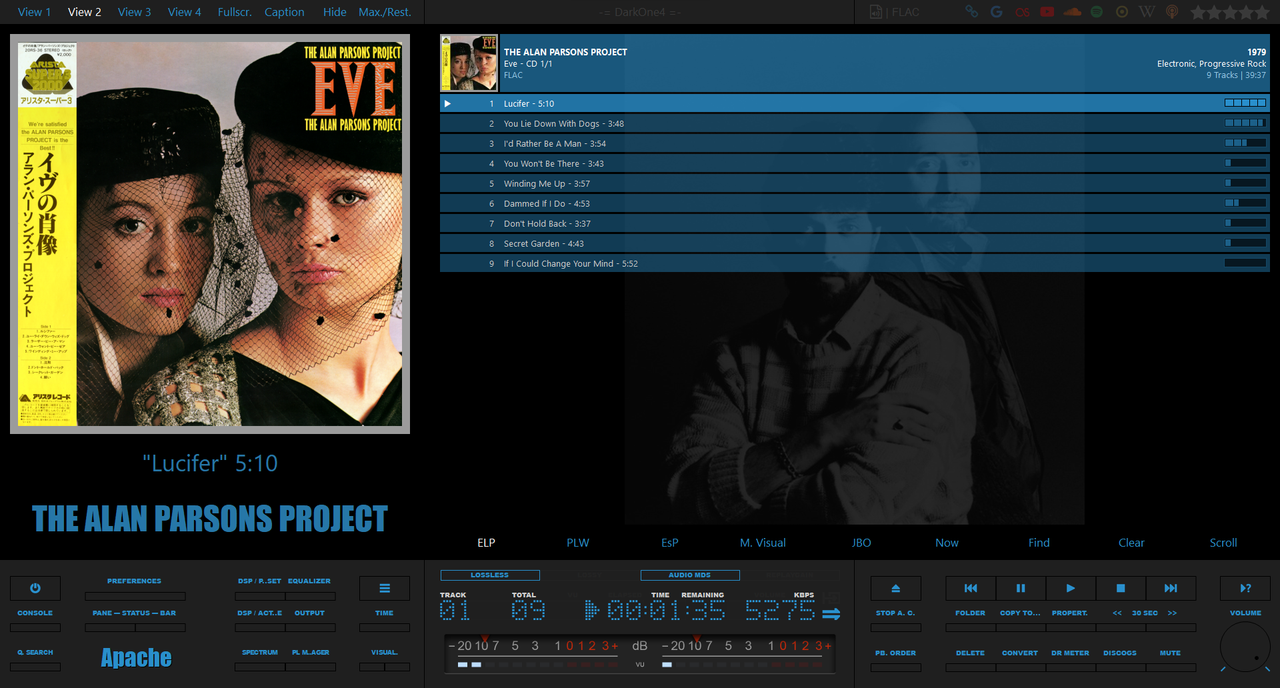Switch to View 4
Image resolution: width=1280 pixels, height=688 pixels.
(x=185, y=12)
